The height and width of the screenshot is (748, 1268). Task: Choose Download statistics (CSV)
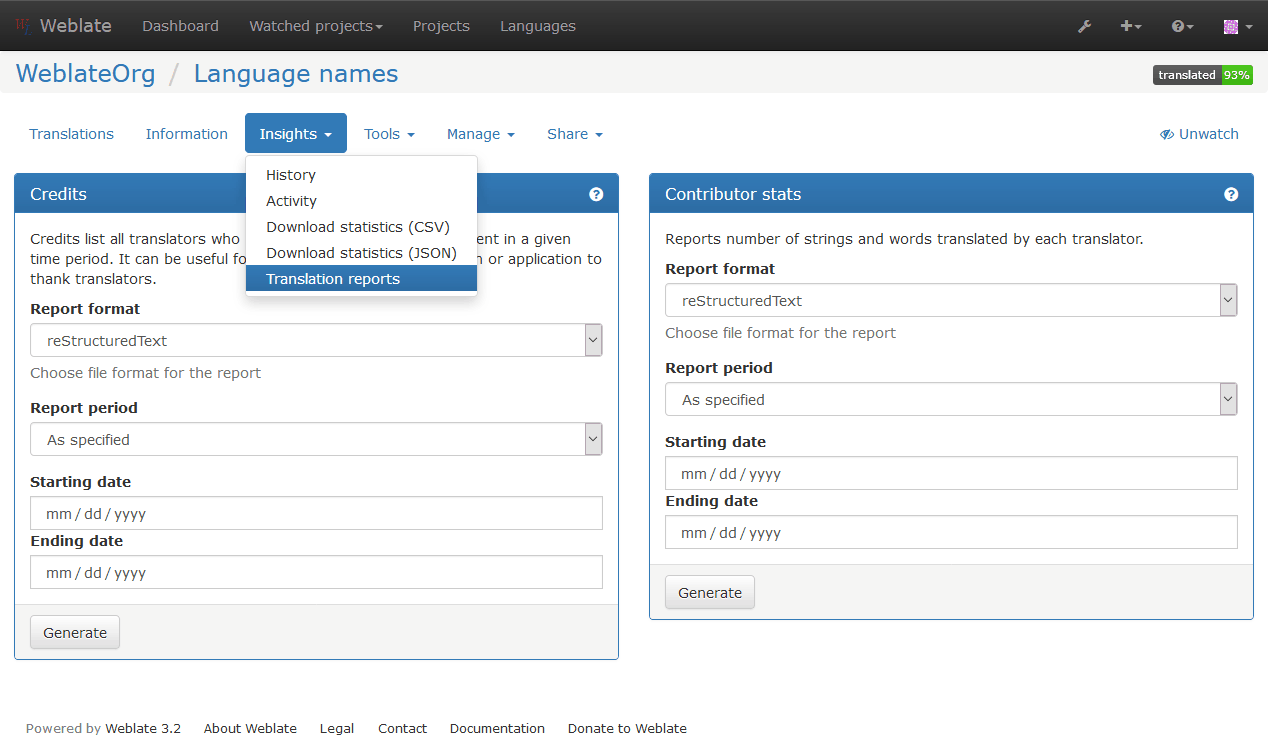pos(361,227)
